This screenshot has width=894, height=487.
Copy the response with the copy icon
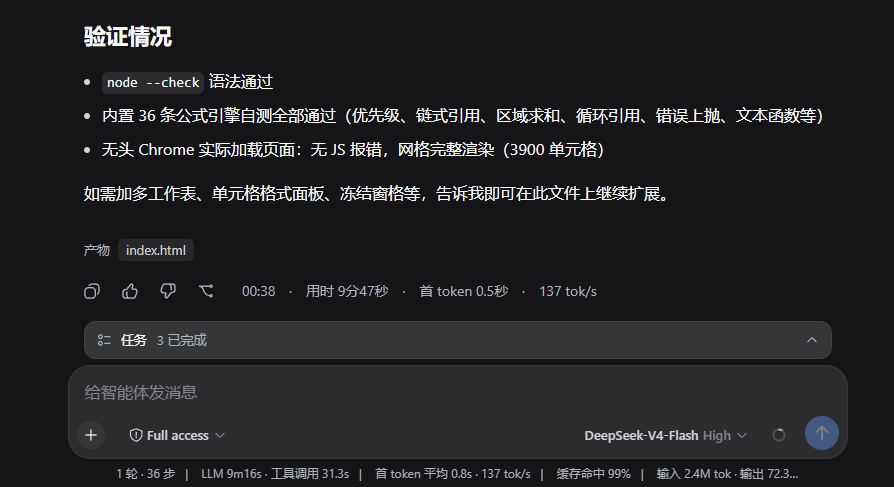pos(92,291)
